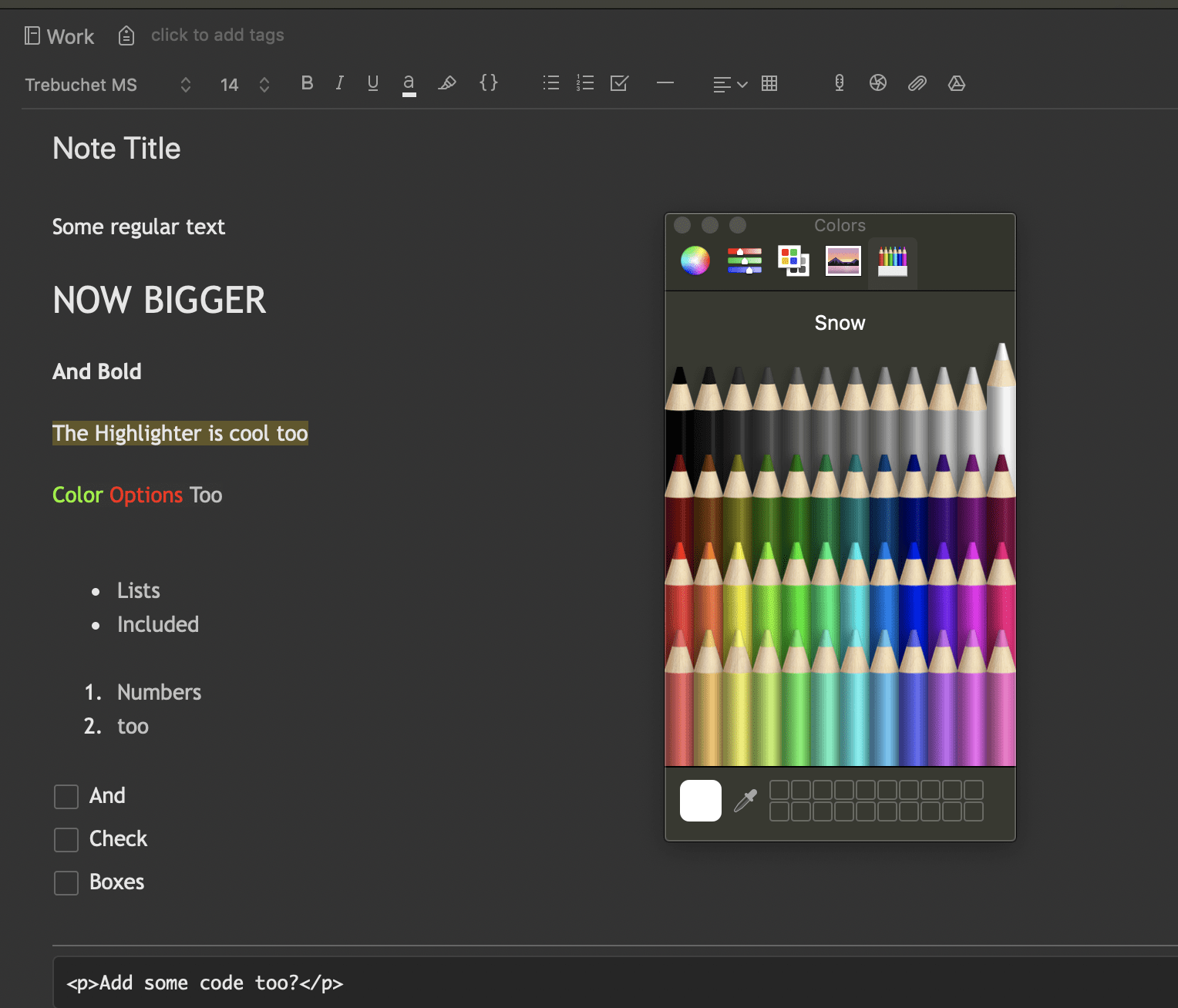Image resolution: width=1178 pixels, height=1008 pixels.
Task: Click 'click to add tags'
Action: pos(217,35)
